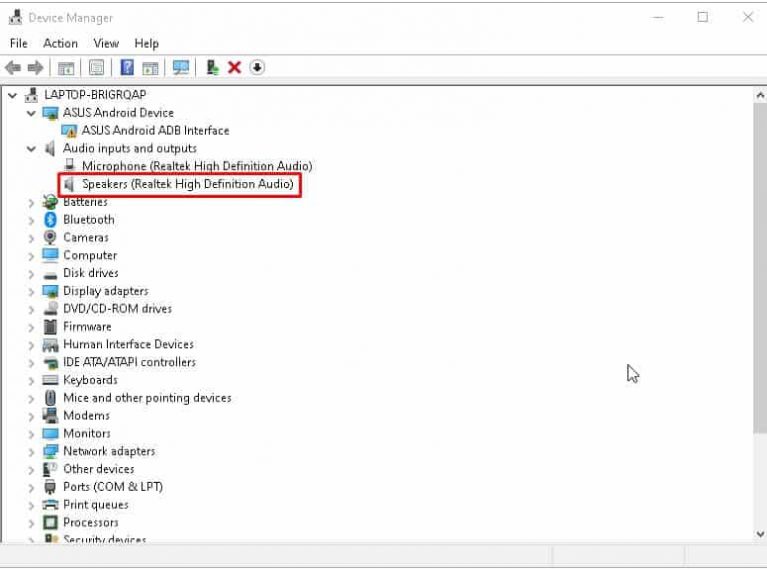Open the Properties toolbar icon
Screen dimensions: 767x569
(x=96, y=68)
